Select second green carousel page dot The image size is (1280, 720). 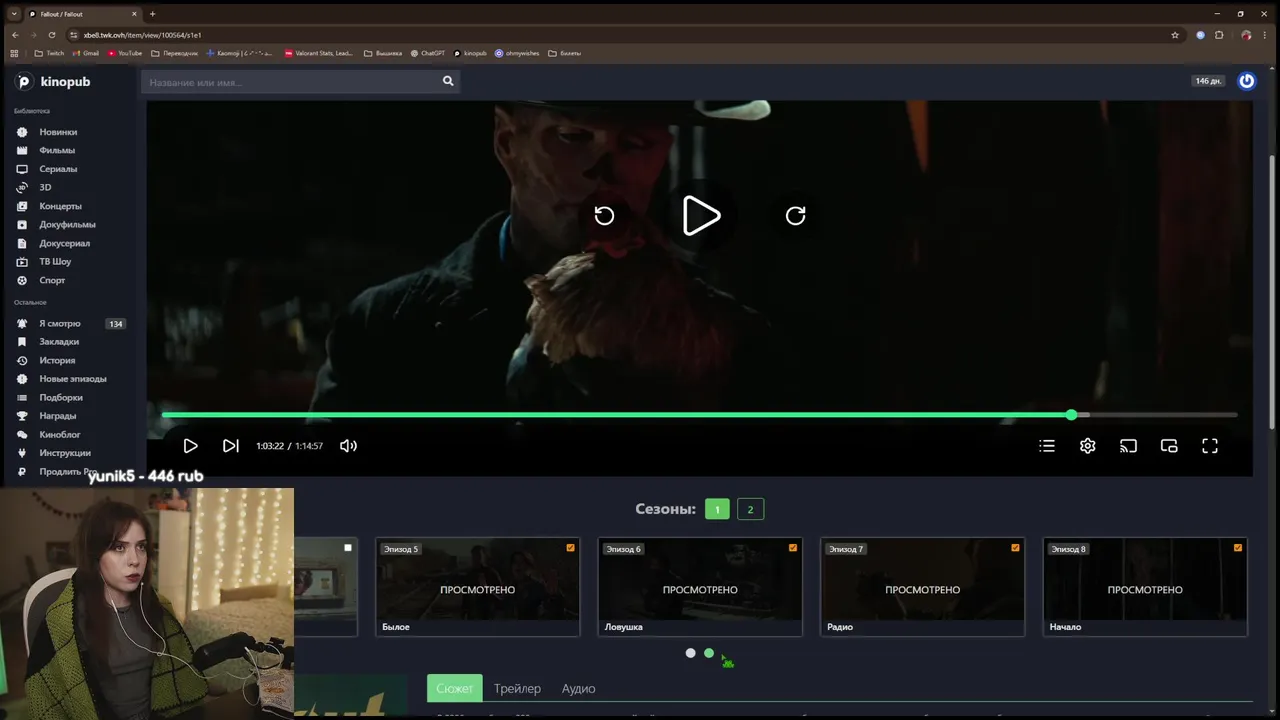709,653
